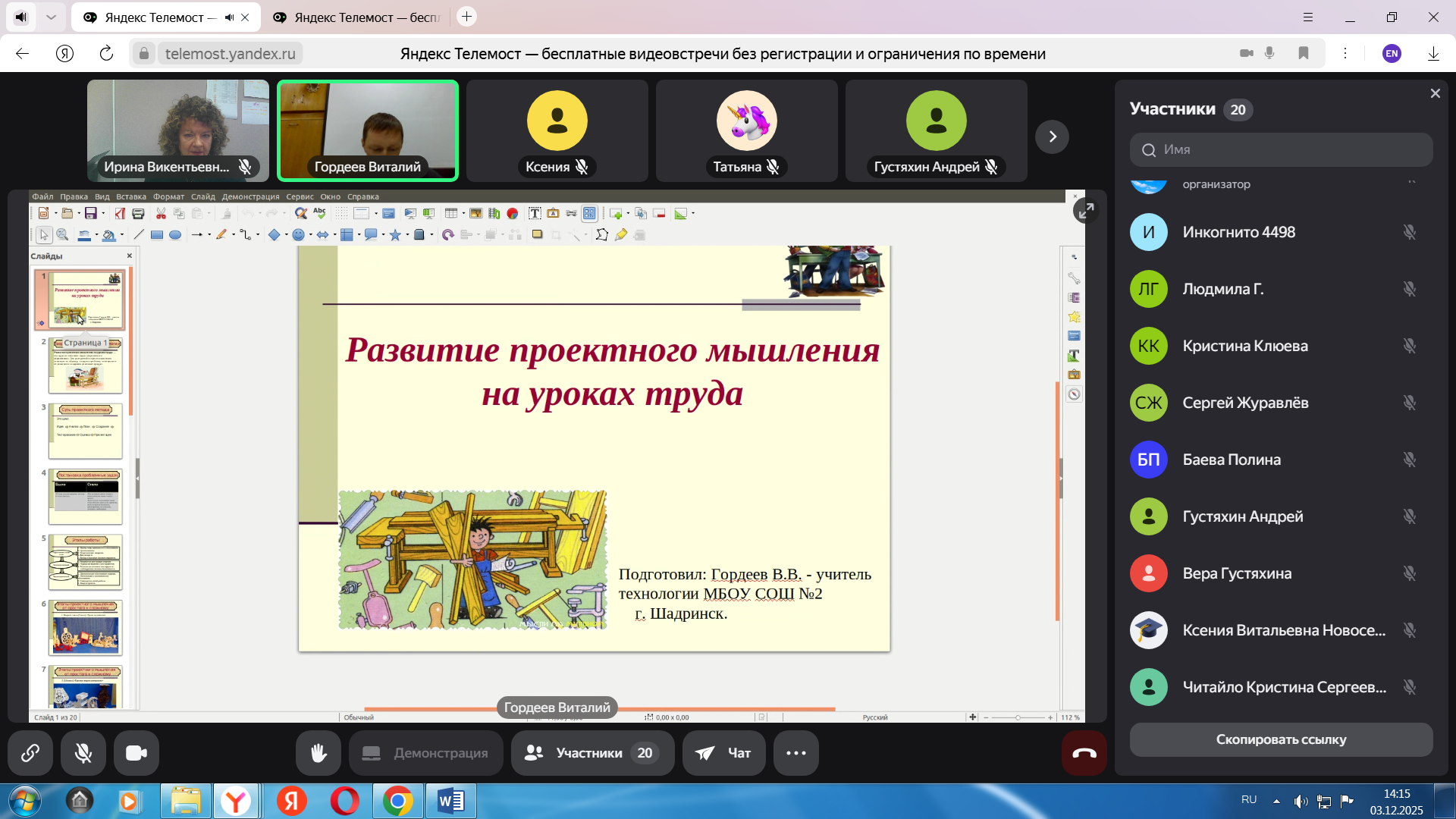Open the tab list dropdown chevron

[51, 17]
